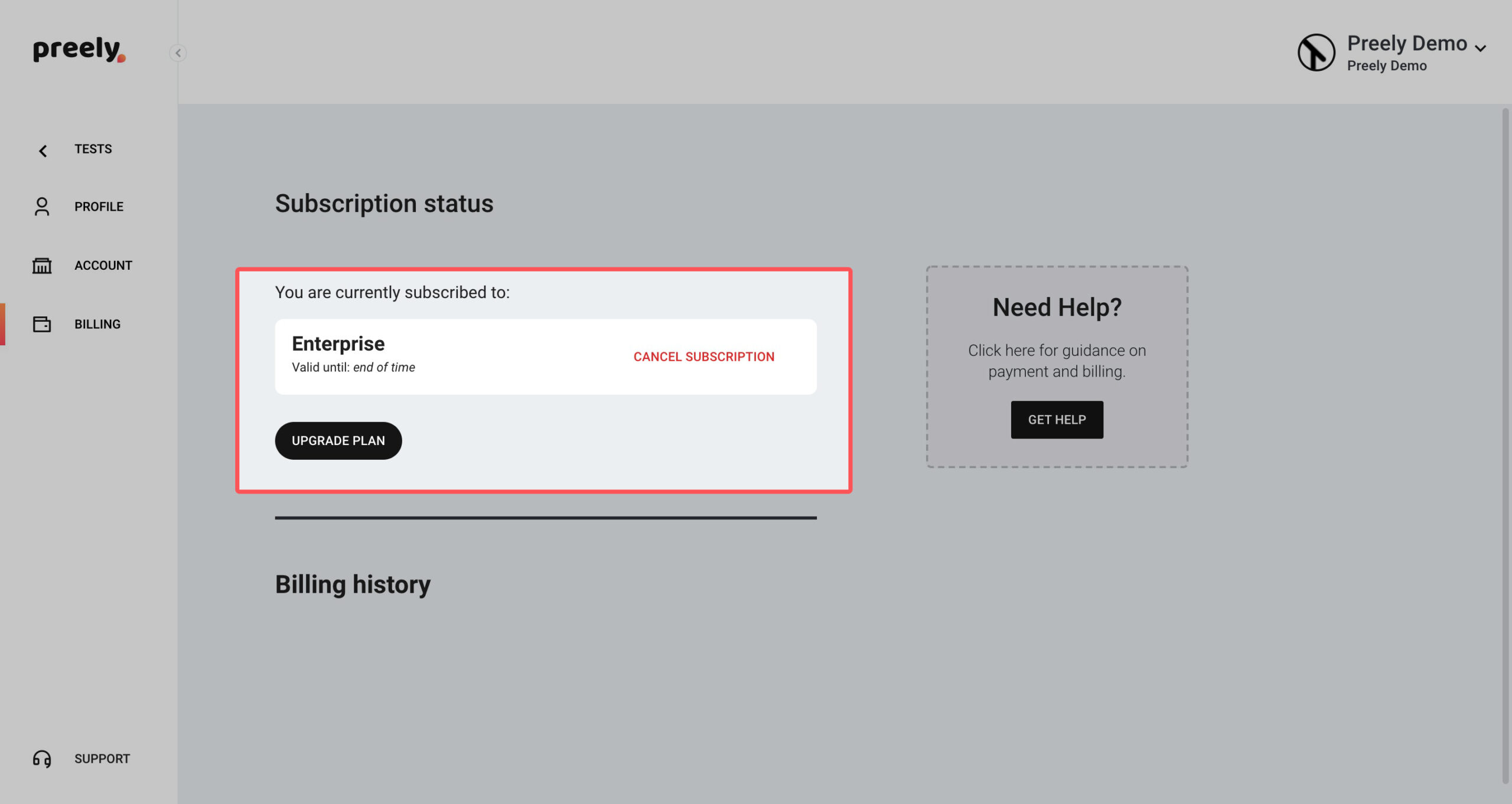This screenshot has width=1512, height=804.
Task: Click the Upgrade Plan button
Action: [x=338, y=440]
